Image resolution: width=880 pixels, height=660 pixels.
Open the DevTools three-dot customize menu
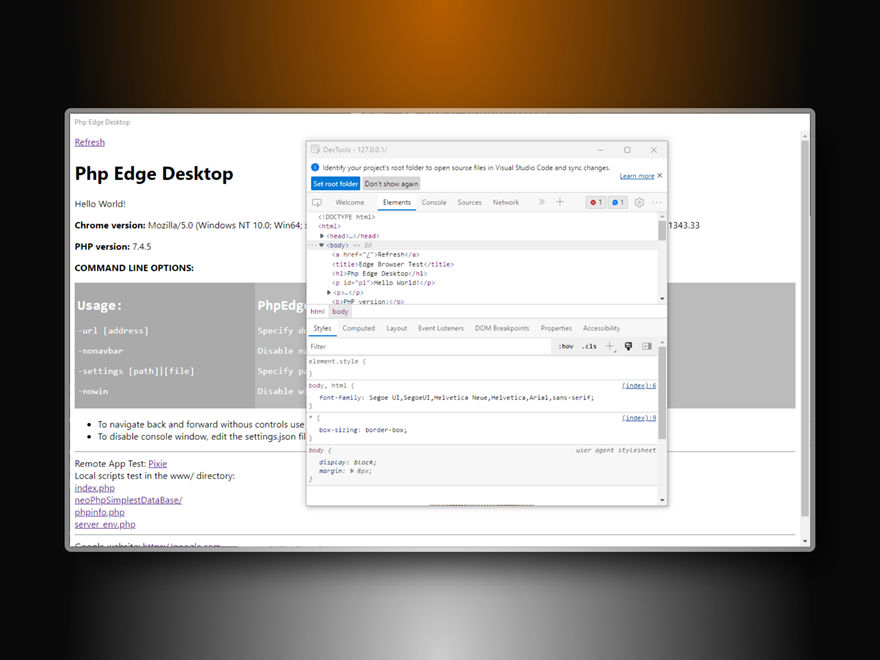pos(657,203)
